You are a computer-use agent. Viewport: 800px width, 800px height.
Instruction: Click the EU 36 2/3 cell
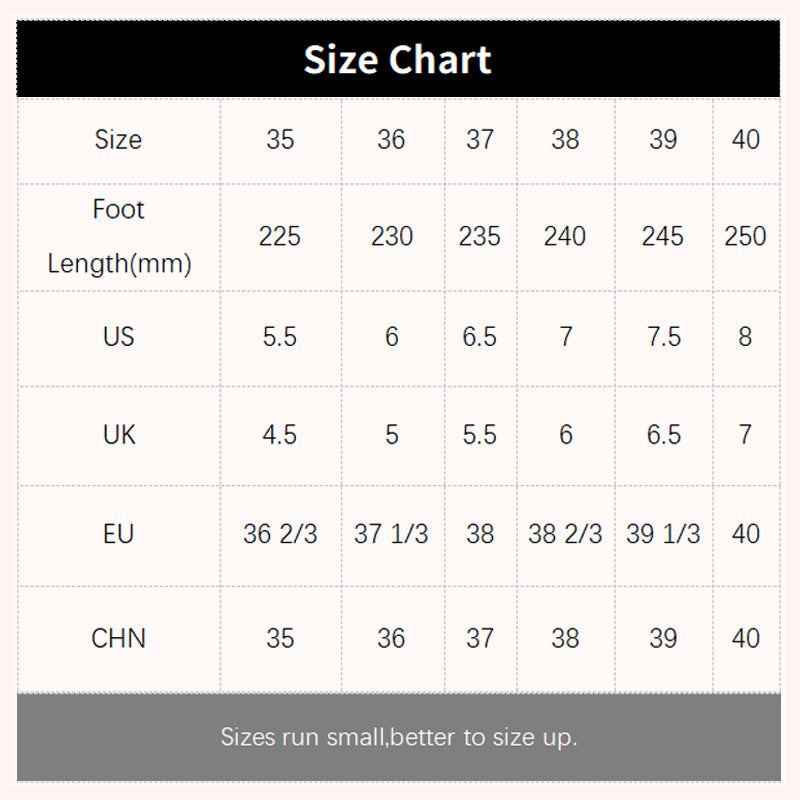coord(280,534)
